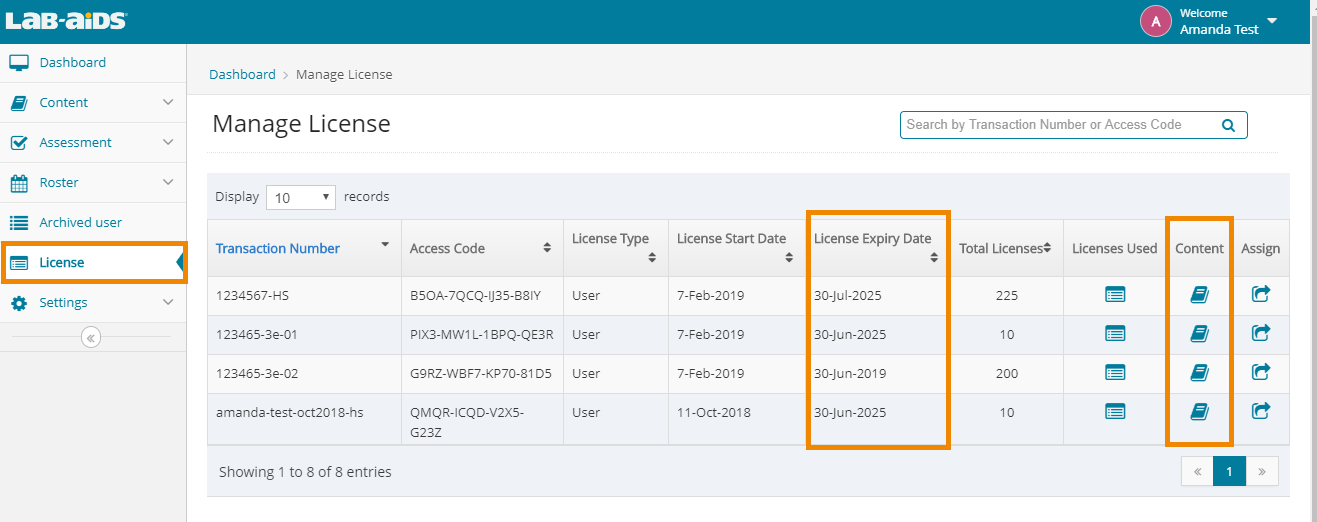Open Licenses Used for amanda-test-oct2018-hs
The image size is (1317, 522).
[x=1114, y=411]
